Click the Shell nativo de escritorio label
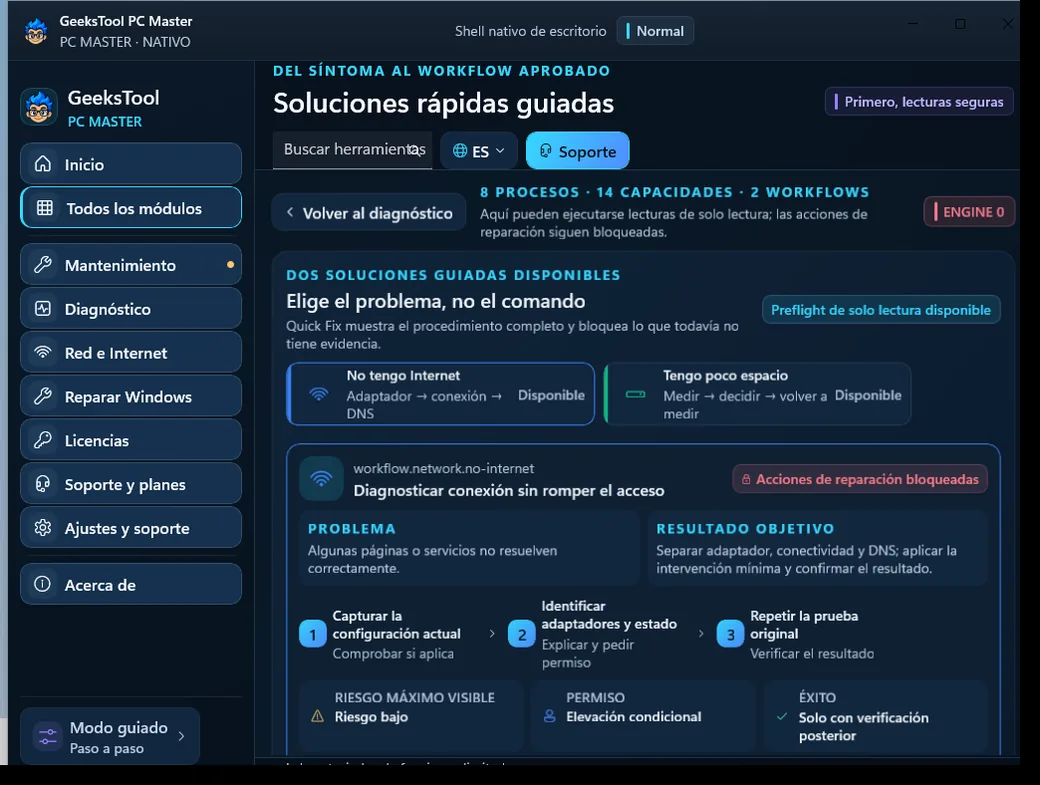The width and height of the screenshot is (1040, 785). (x=531, y=31)
